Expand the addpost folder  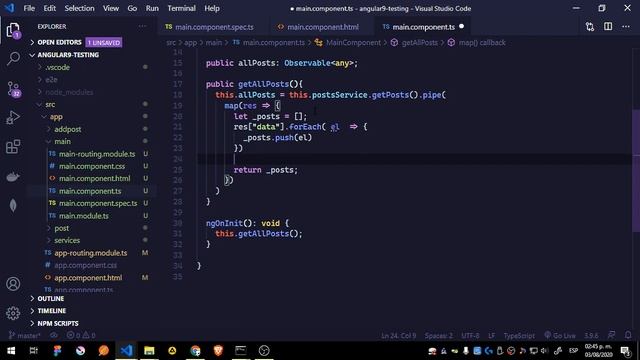[x=67, y=129]
